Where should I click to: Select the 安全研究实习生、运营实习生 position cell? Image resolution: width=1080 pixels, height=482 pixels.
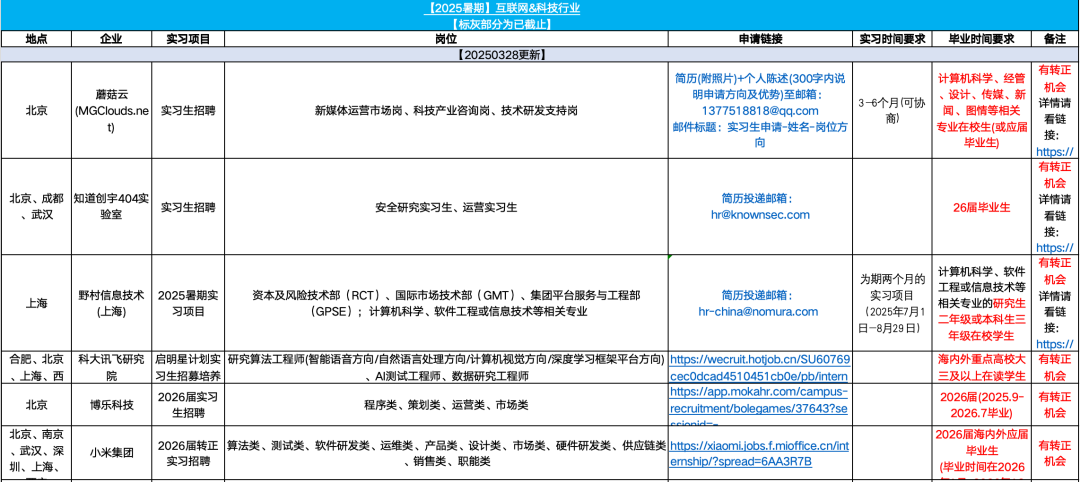coord(446,207)
